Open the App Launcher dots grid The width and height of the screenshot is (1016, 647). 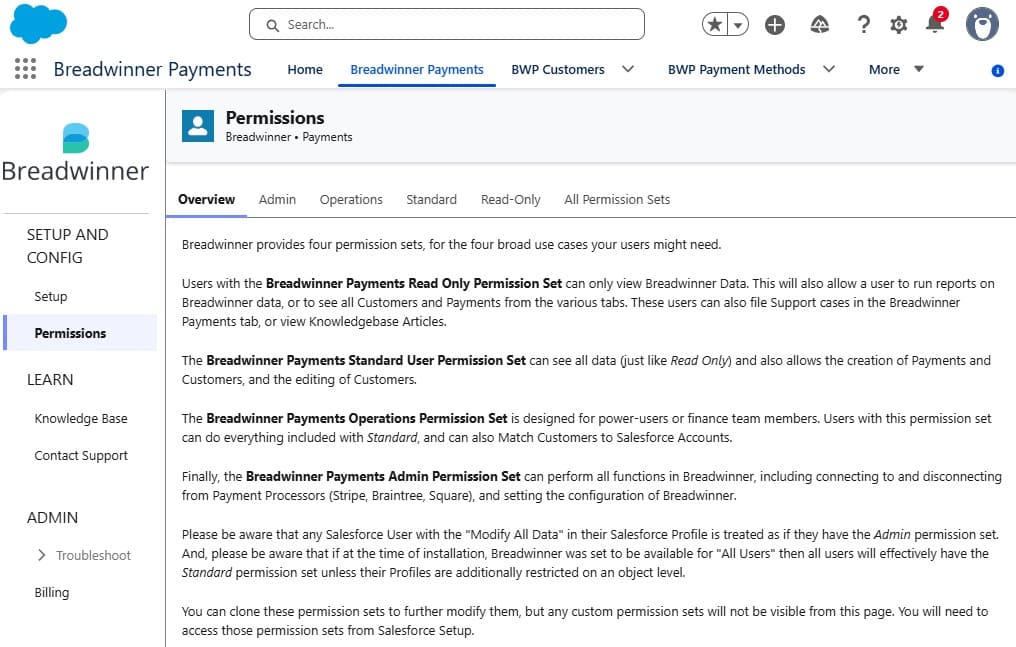(25, 69)
